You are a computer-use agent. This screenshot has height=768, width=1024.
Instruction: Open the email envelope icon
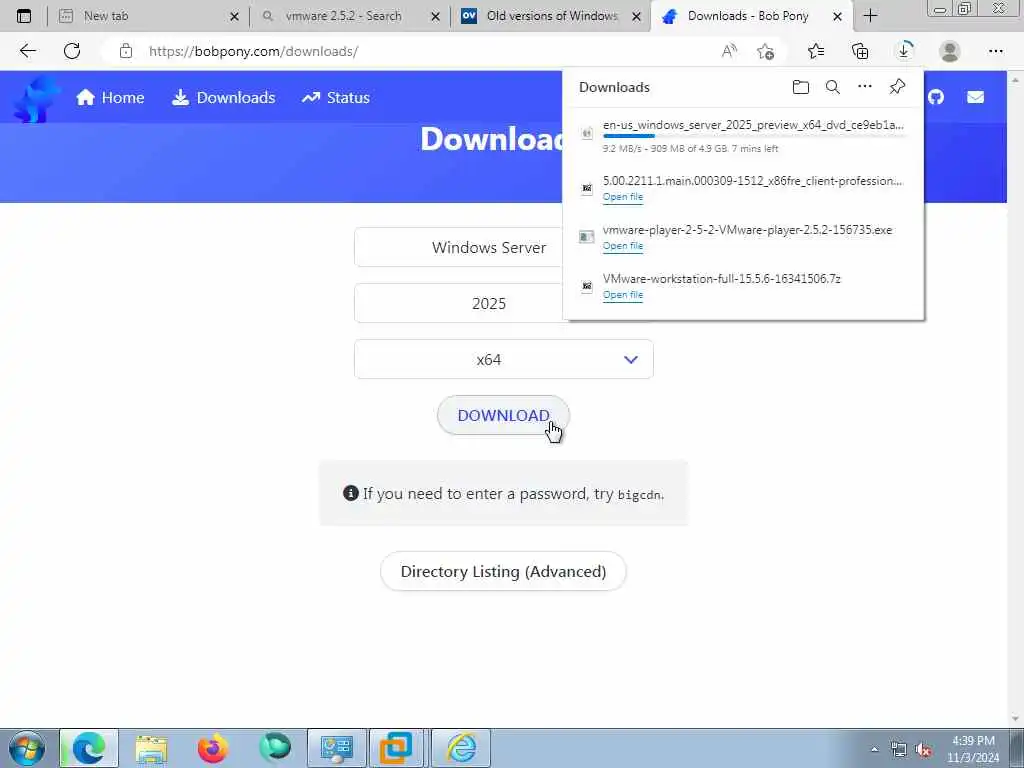point(975,97)
